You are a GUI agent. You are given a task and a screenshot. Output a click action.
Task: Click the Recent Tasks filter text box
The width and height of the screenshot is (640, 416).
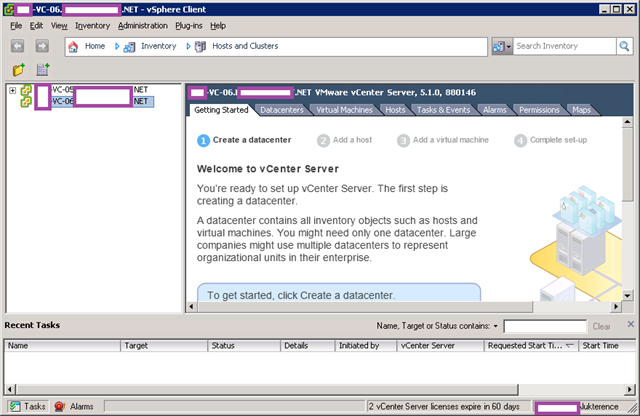click(x=545, y=327)
